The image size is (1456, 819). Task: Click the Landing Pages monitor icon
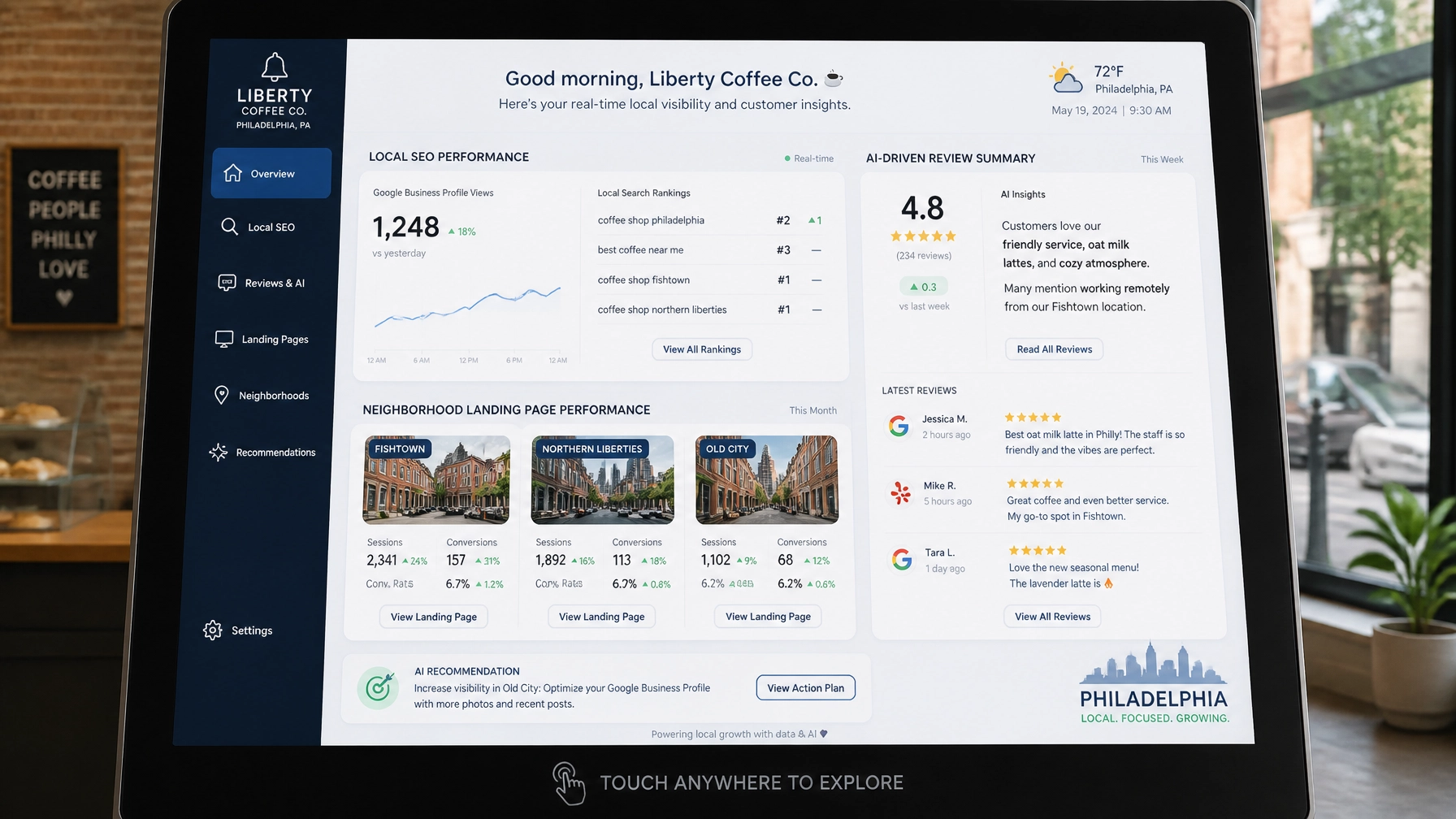tap(224, 339)
